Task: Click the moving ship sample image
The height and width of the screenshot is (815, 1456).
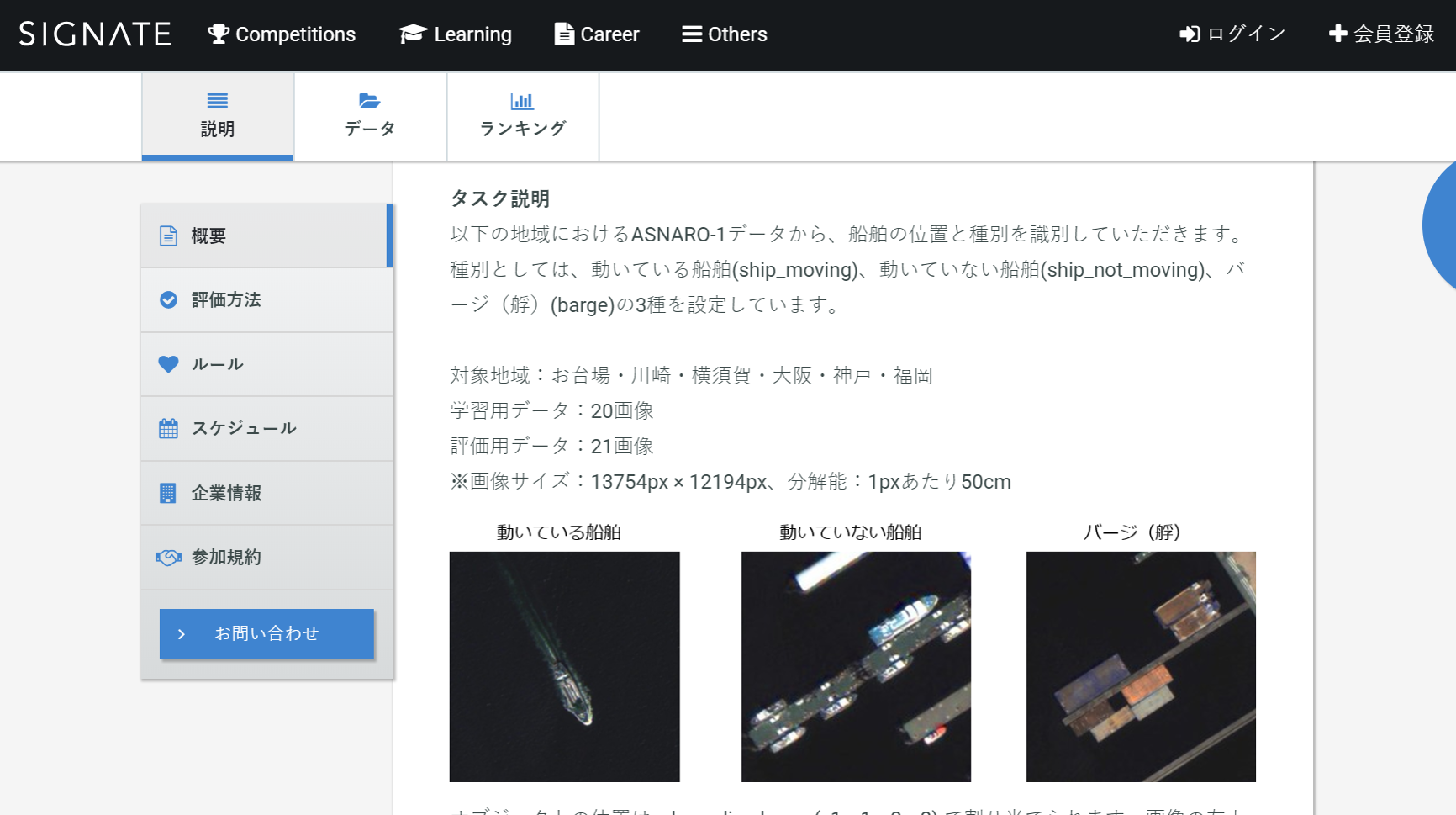Action: pos(564,667)
